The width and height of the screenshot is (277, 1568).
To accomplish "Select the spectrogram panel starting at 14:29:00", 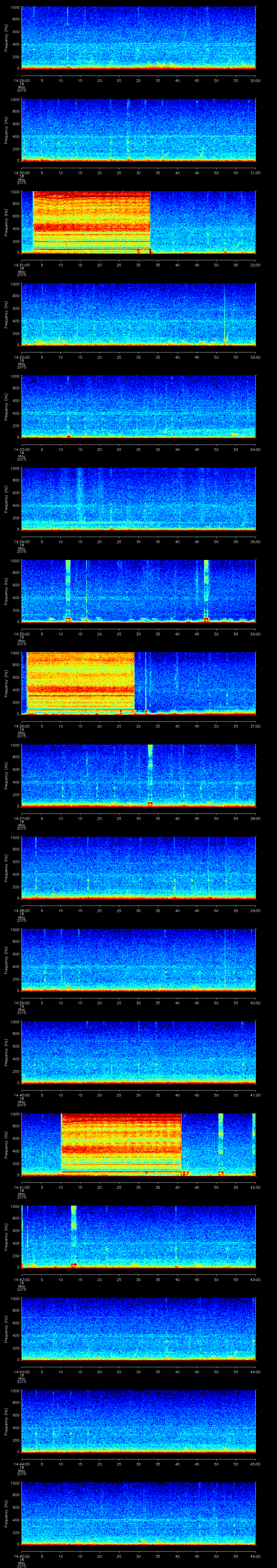I will click(x=139, y=38).
